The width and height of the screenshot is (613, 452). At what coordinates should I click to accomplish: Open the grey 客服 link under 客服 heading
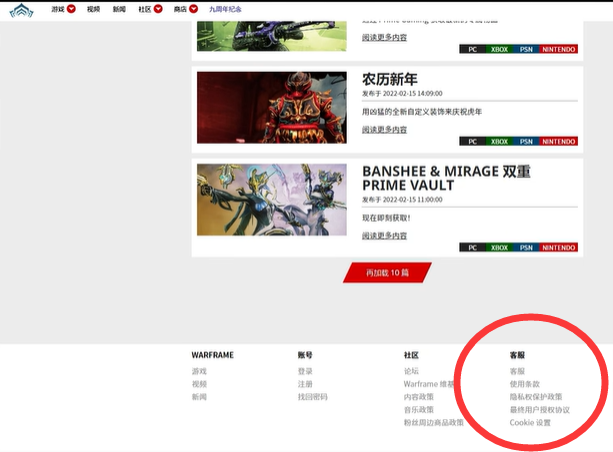(517, 371)
